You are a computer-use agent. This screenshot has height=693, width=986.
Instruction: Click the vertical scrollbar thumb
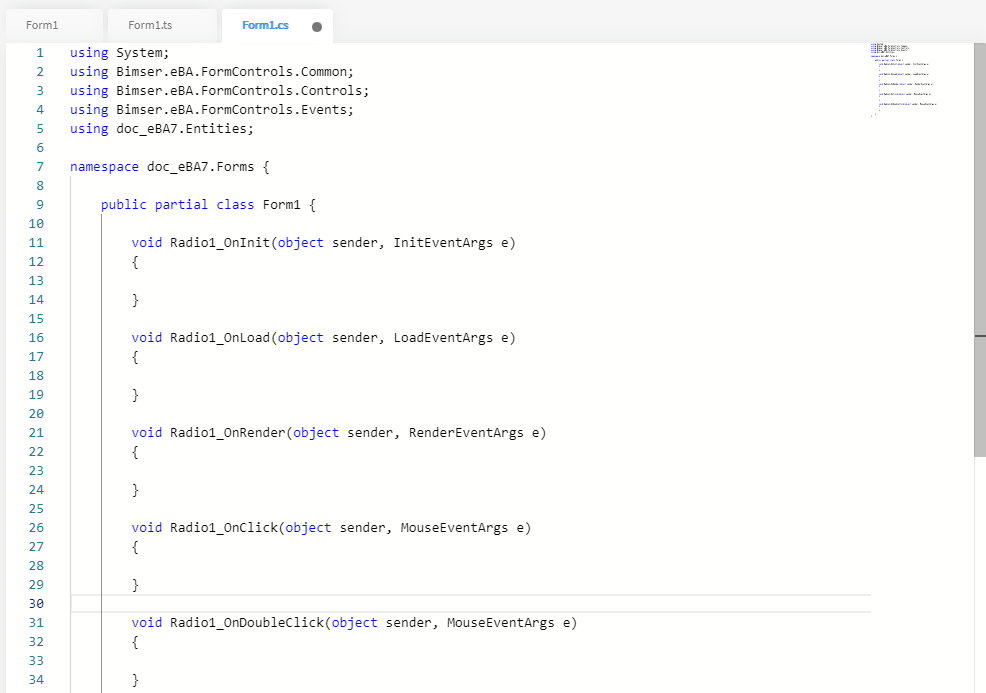(x=980, y=250)
